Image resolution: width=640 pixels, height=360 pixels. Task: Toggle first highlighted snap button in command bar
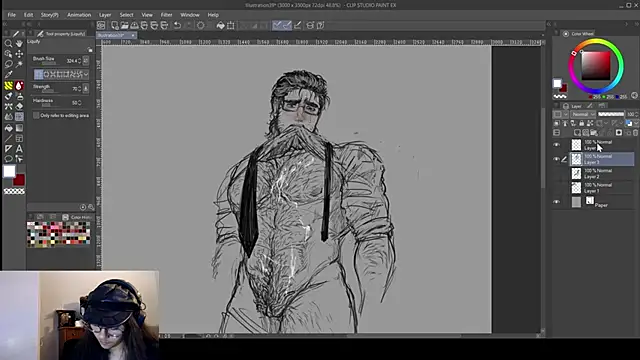point(277,25)
